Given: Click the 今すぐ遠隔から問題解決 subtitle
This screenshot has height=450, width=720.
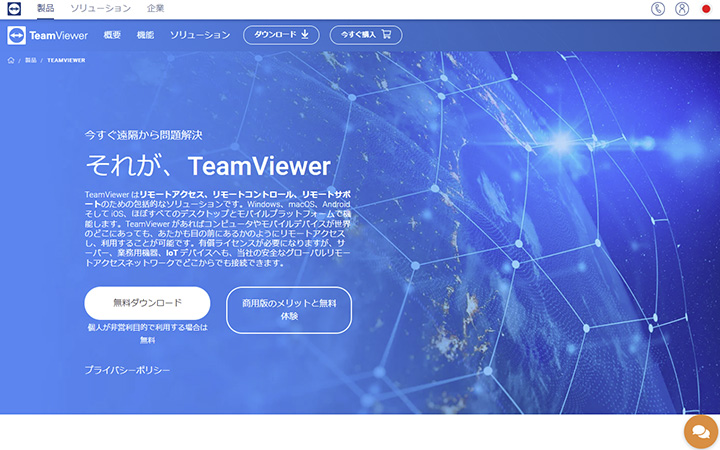Looking at the screenshot, I should click(x=143, y=135).
